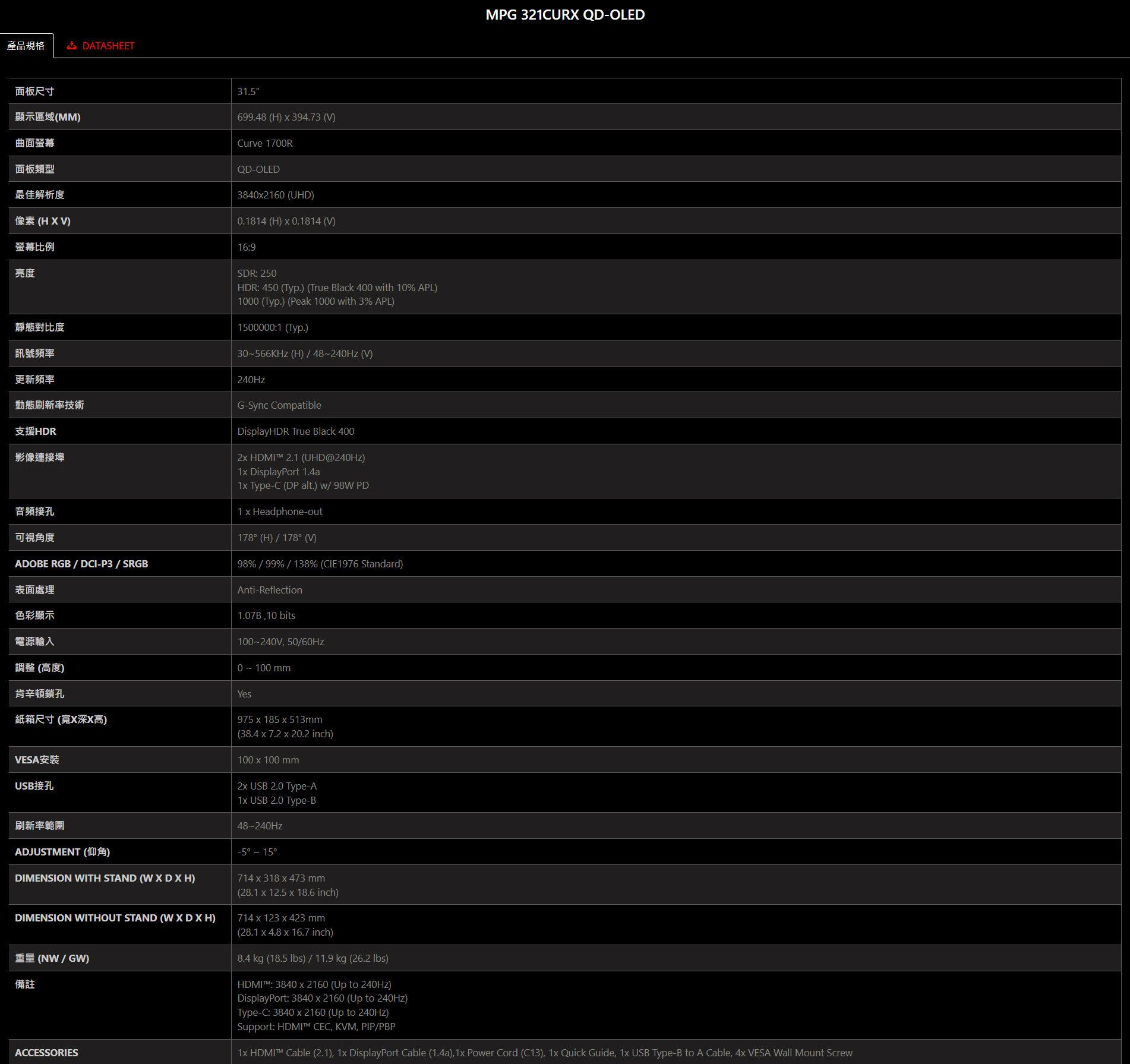
Task: Click the 1x DisplayPort 1.4a line
Action: (279, 472)
